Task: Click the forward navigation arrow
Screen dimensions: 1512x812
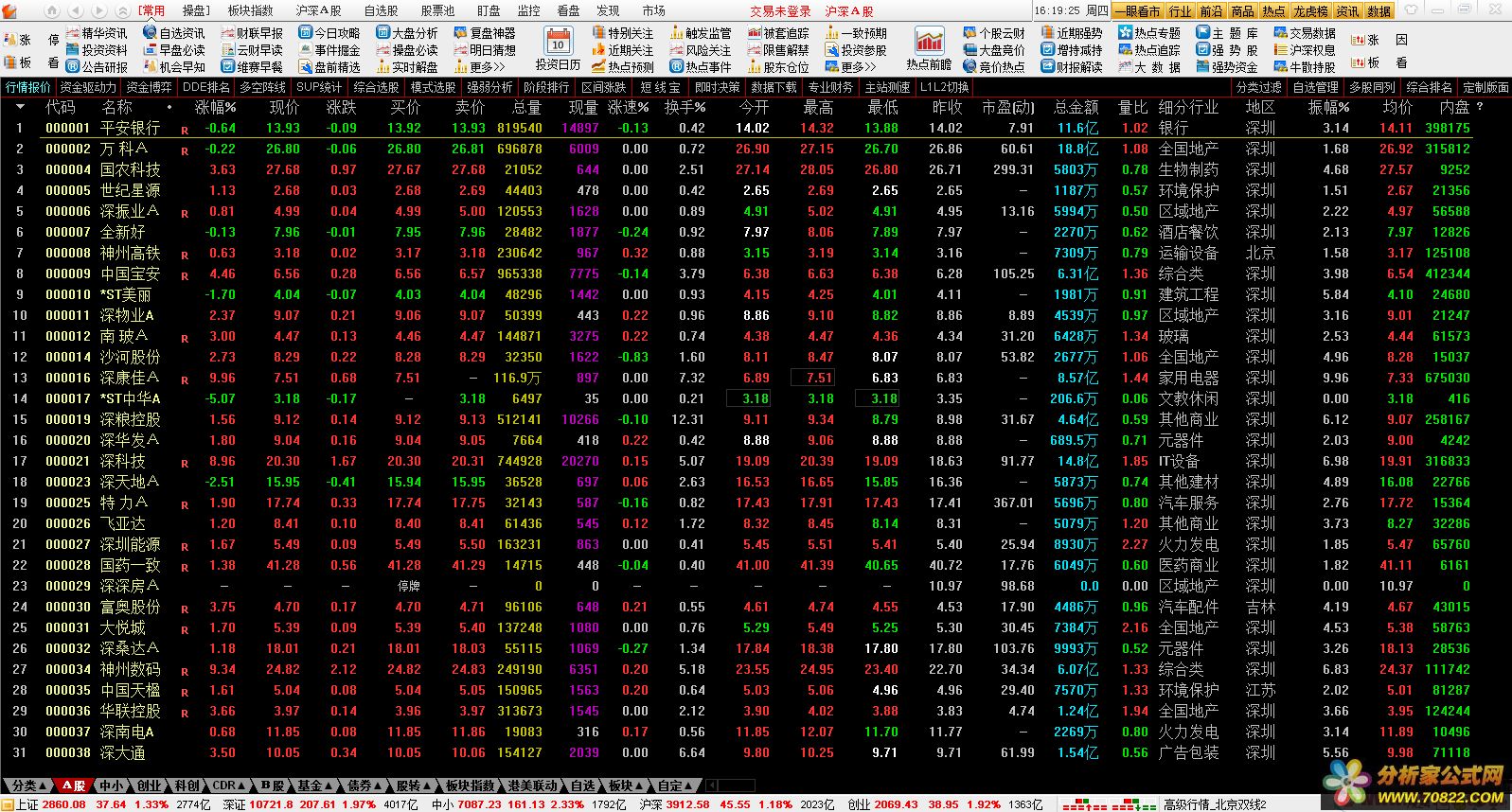Action: 98,10
